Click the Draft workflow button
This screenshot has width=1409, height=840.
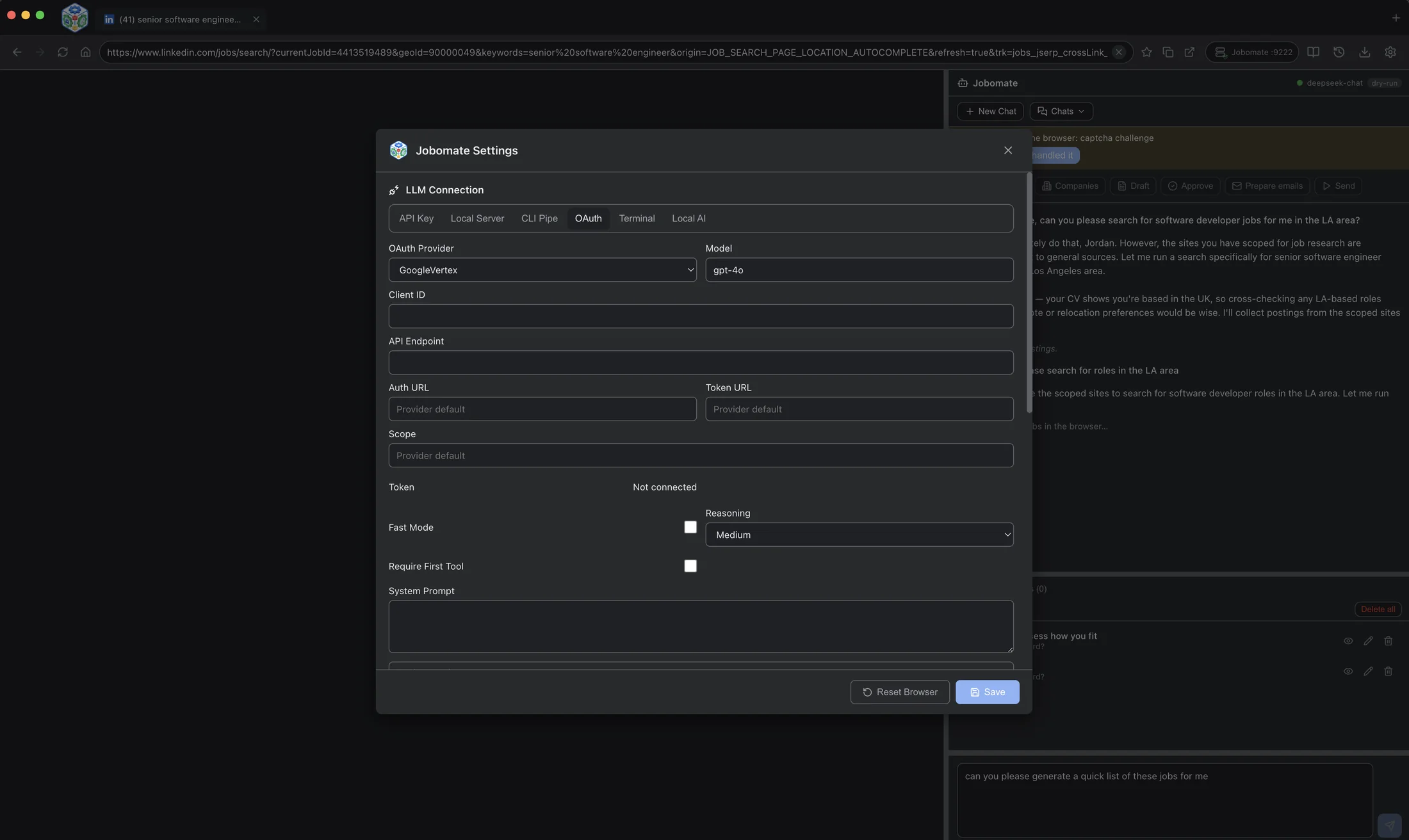point(1133,186)
